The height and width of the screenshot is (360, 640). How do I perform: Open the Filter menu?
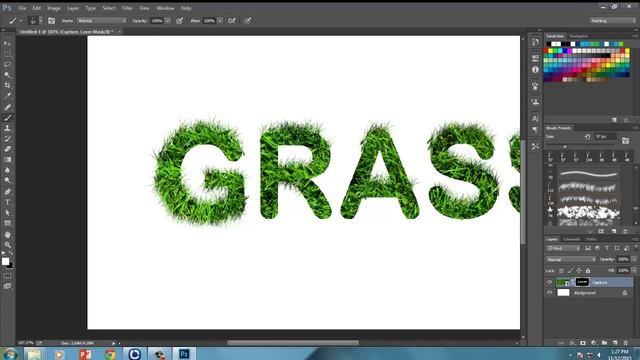(x=127, y=8)
